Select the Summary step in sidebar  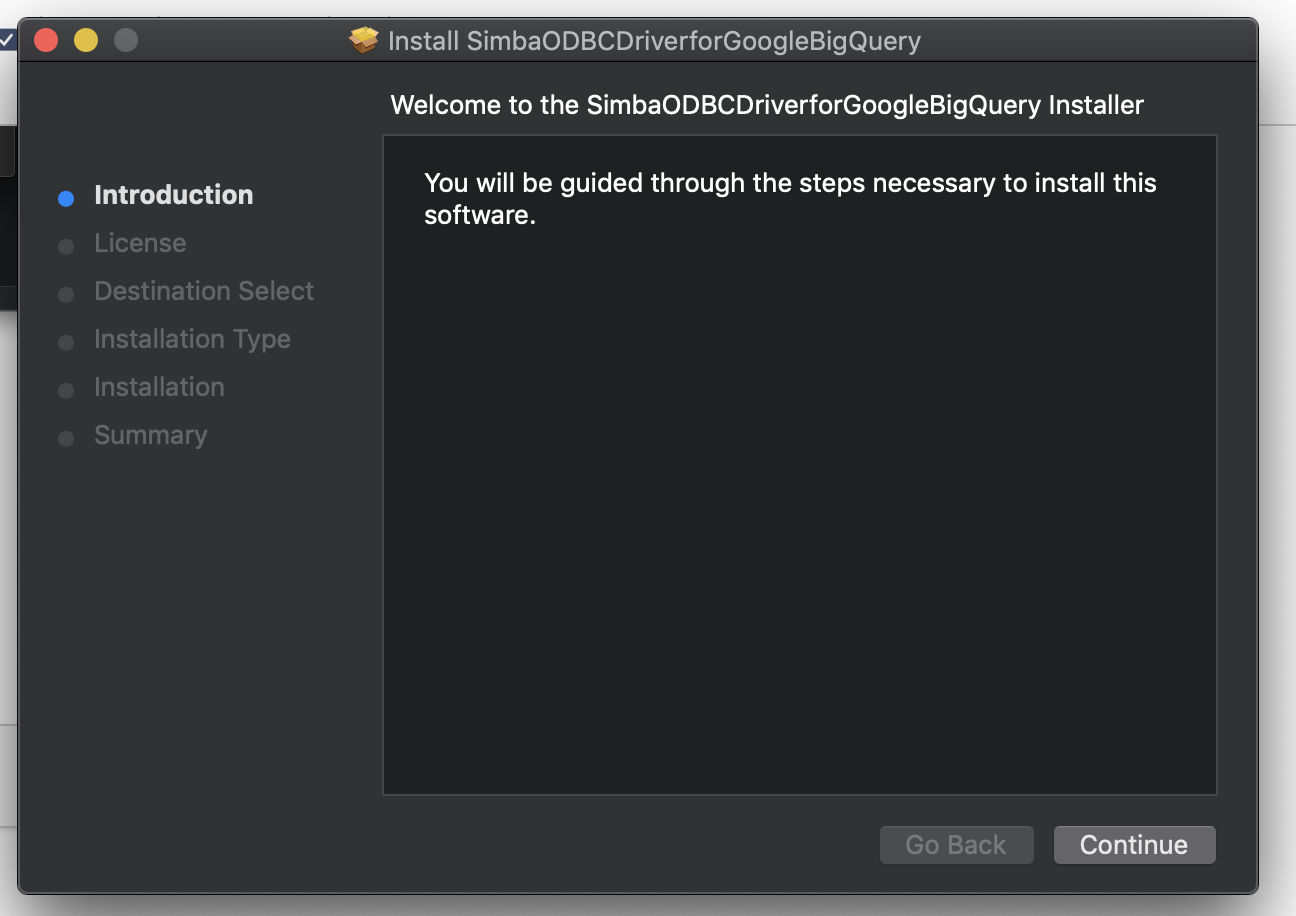click(x=151, y=435)
